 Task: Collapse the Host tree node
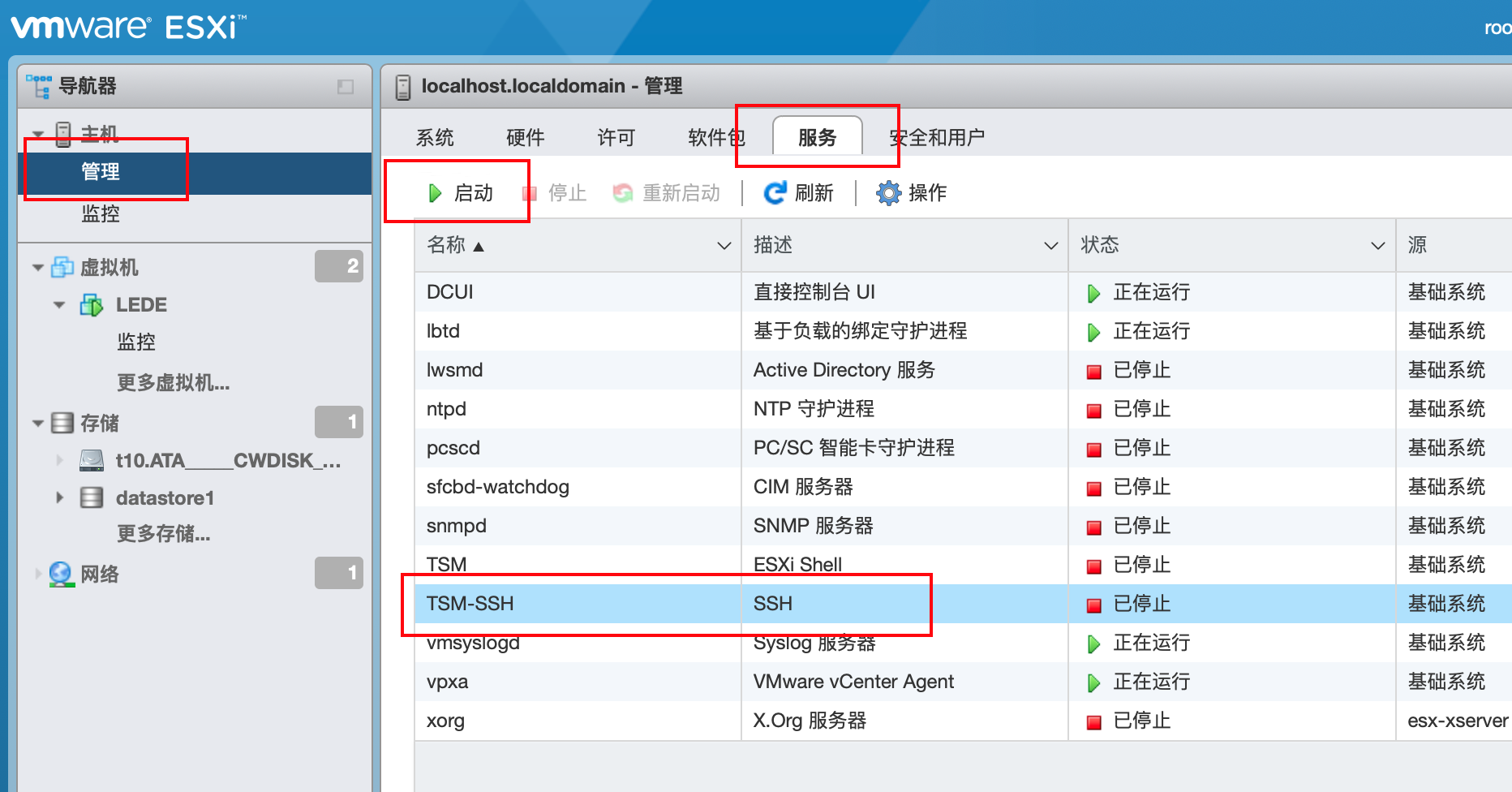pyautogui.click(x=38, y=135)
